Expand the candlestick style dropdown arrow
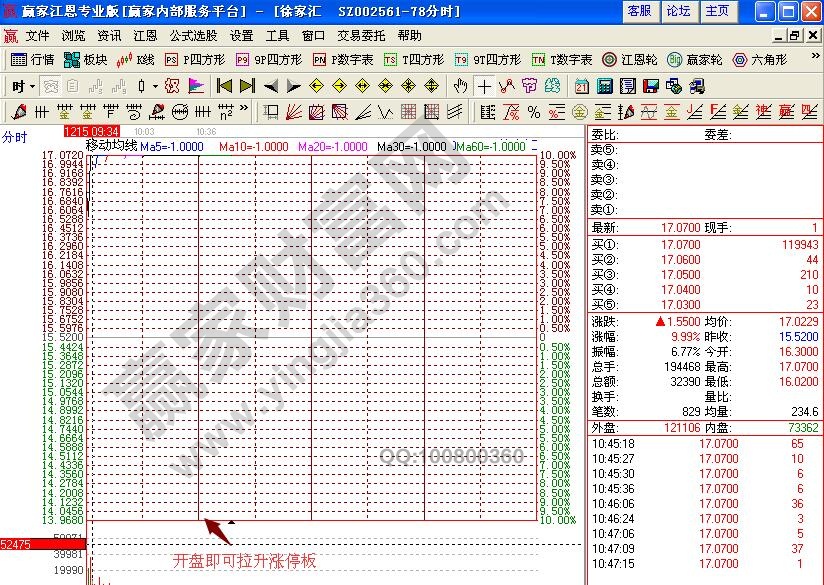 pos(155,86)
